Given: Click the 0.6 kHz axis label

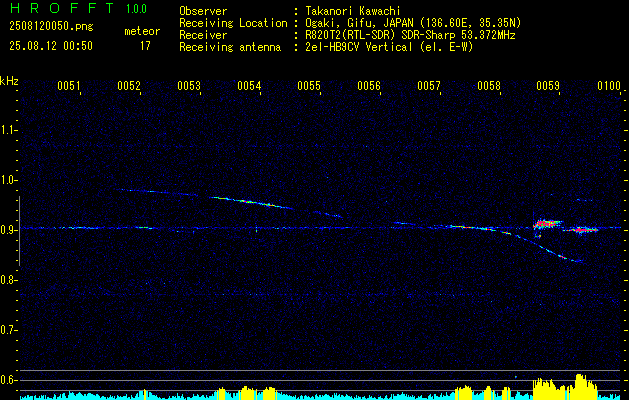Looking at the screenshot, I should point(9,380).
